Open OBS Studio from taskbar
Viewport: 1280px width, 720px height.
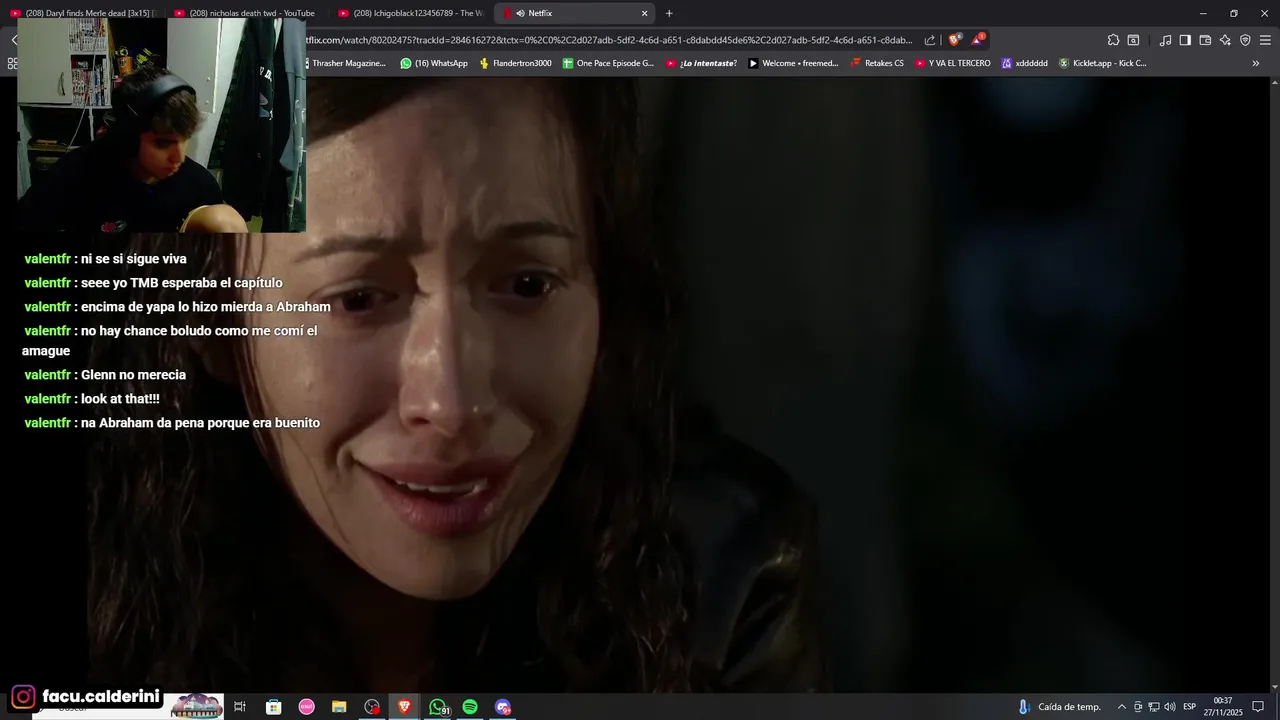tap(372, 707)
